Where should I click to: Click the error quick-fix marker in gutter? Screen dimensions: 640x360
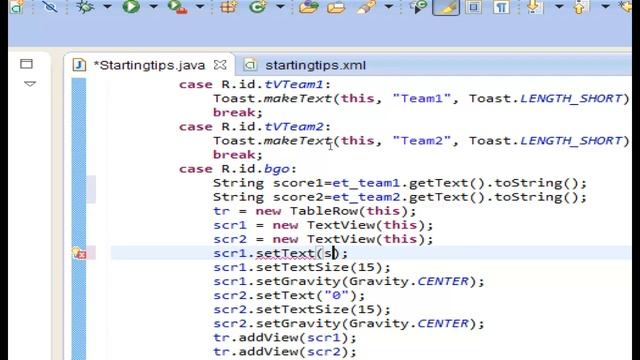79,253
